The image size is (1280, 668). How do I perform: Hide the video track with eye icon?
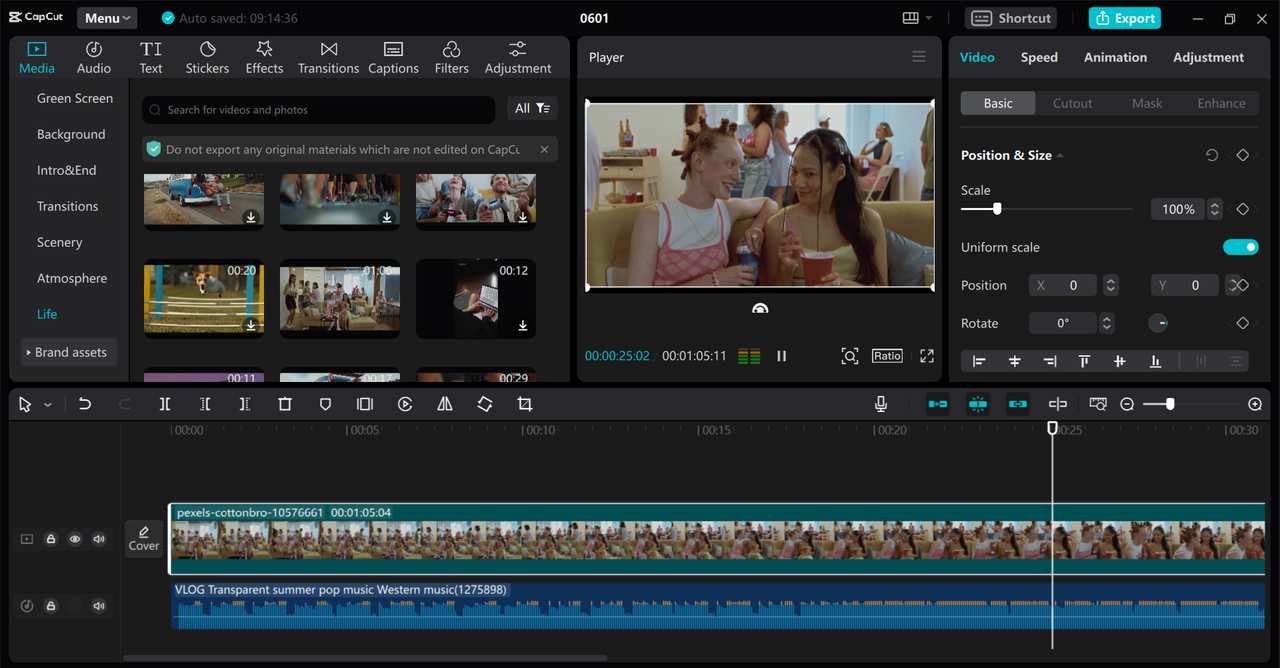click(x=75, y=539)
